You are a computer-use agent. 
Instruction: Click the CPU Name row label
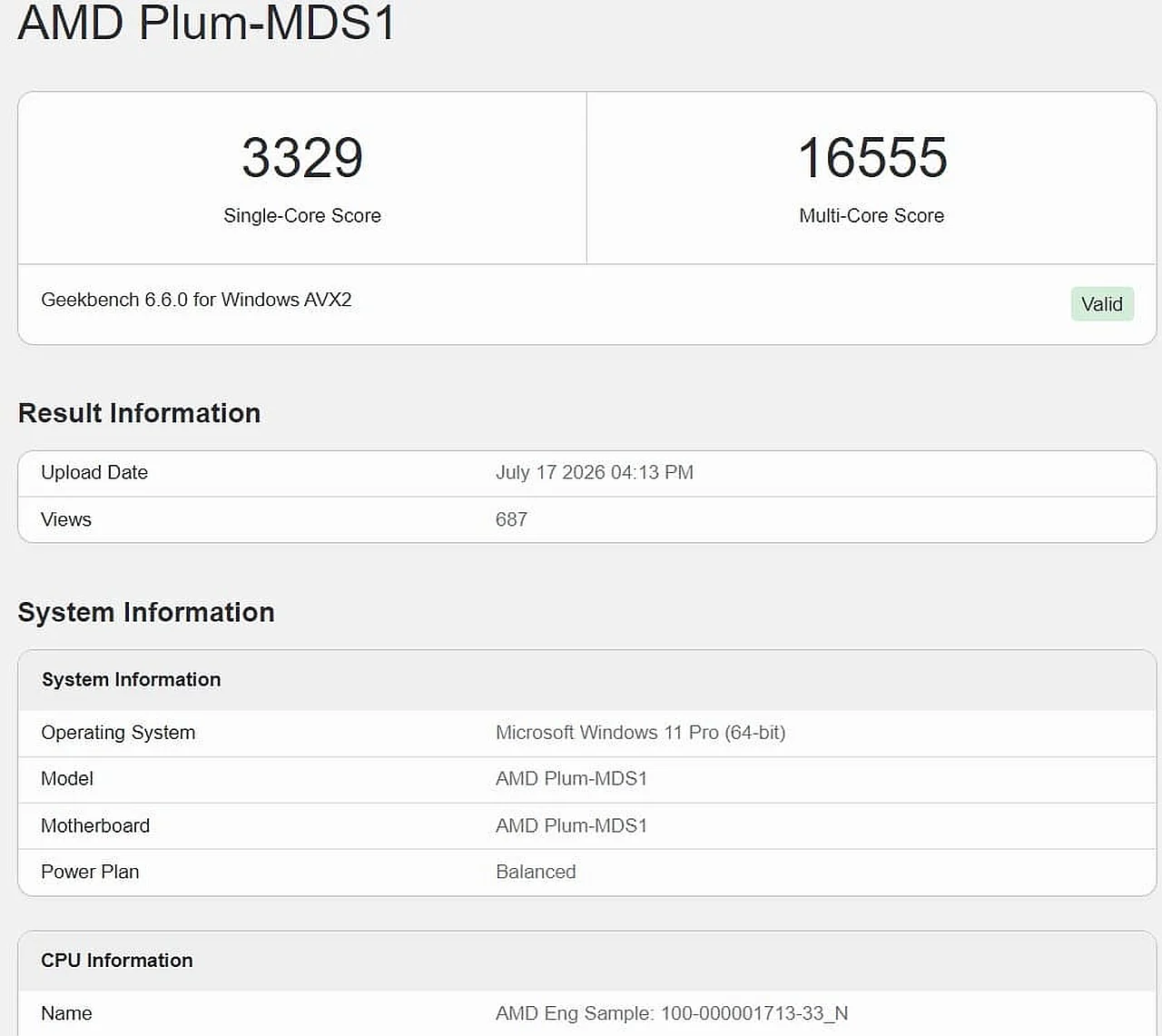pos(66,1013)
